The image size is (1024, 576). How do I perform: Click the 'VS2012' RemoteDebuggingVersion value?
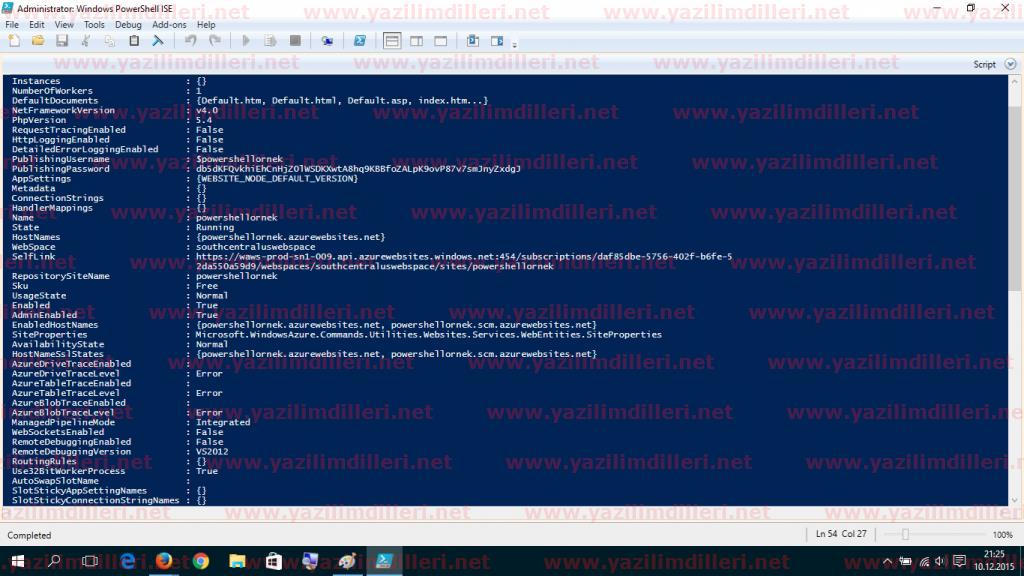click(x=212, y=451)
